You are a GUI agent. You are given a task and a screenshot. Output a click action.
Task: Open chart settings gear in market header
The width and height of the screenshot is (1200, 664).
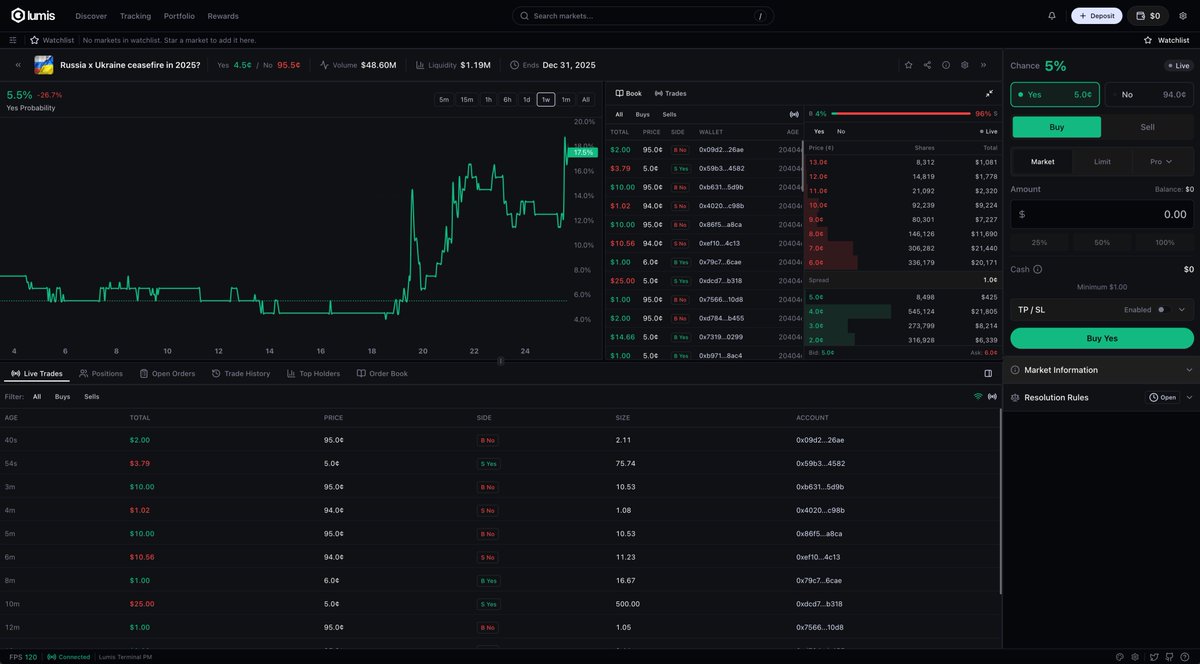point(964,65)
